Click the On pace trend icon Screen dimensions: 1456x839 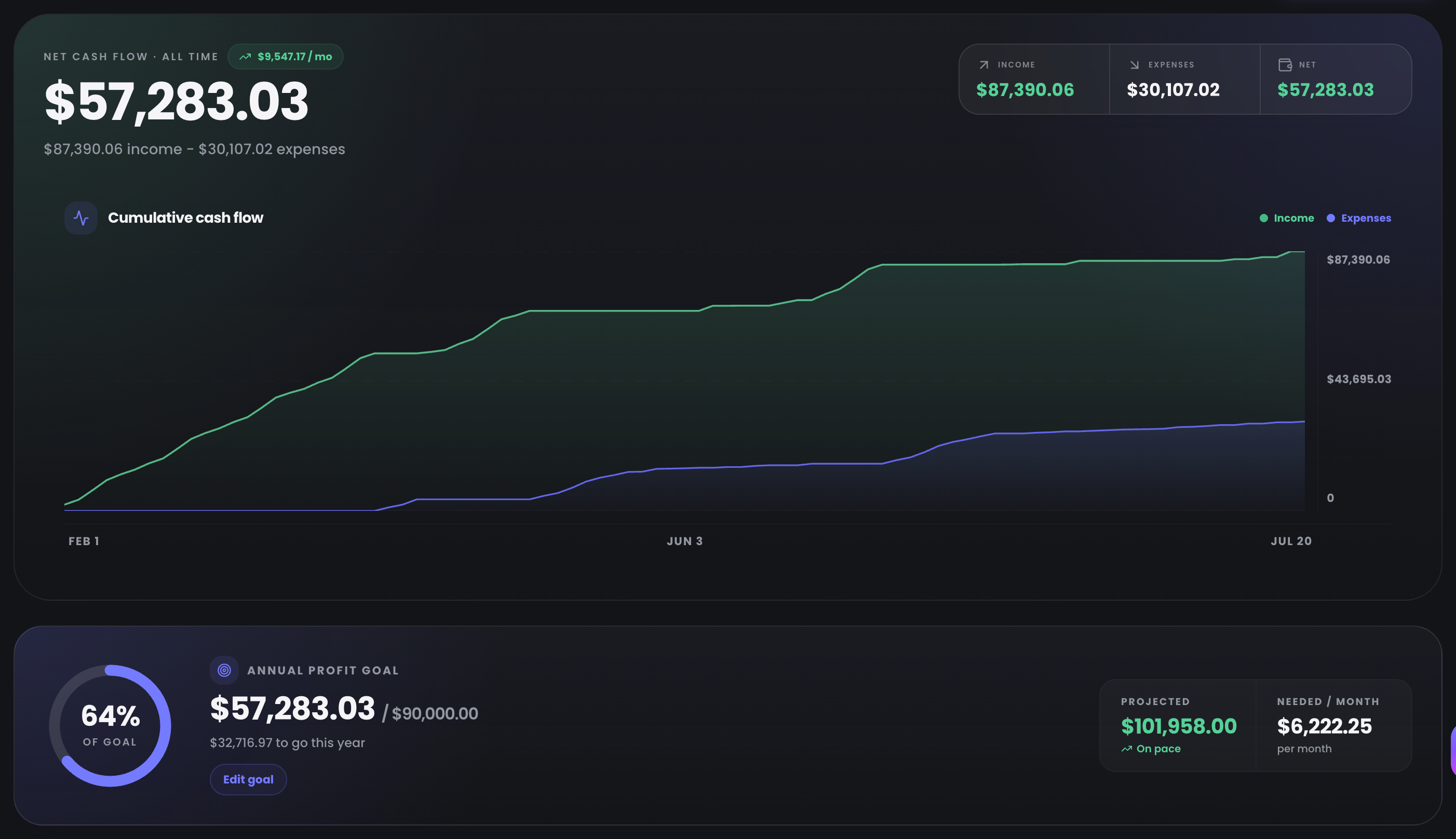point(1126,749)
